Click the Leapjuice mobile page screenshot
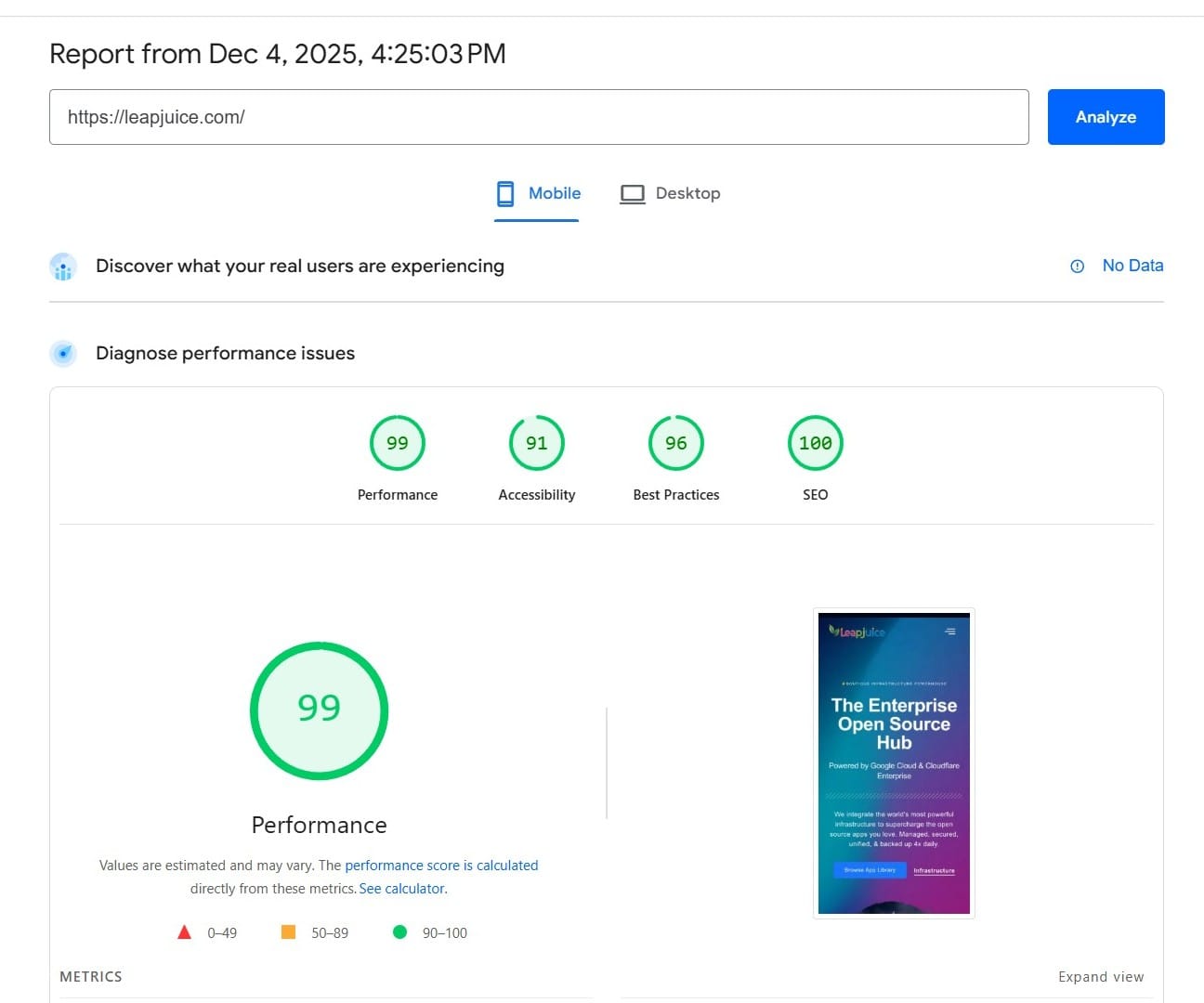This screenshot has width=1204, height=1003. (x=893, y=762)
